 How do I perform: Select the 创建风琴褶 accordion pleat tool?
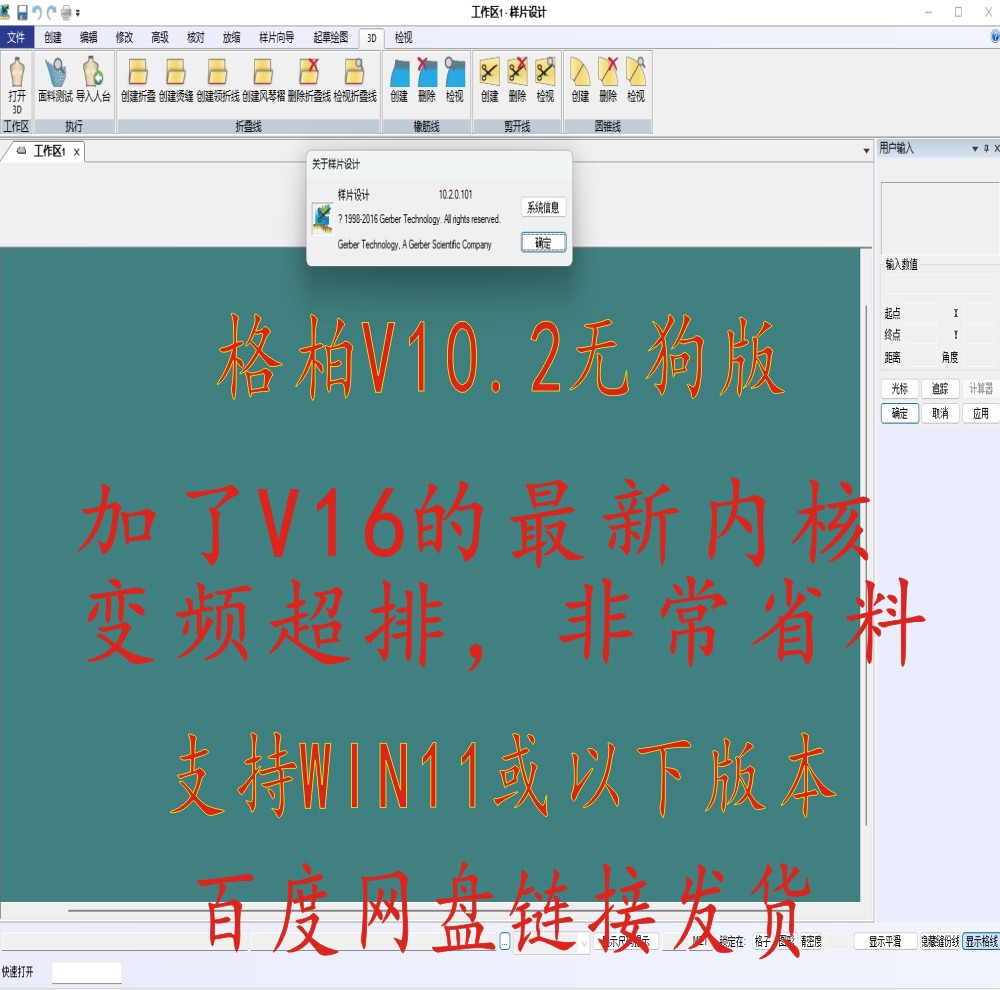tap(263, 80)
